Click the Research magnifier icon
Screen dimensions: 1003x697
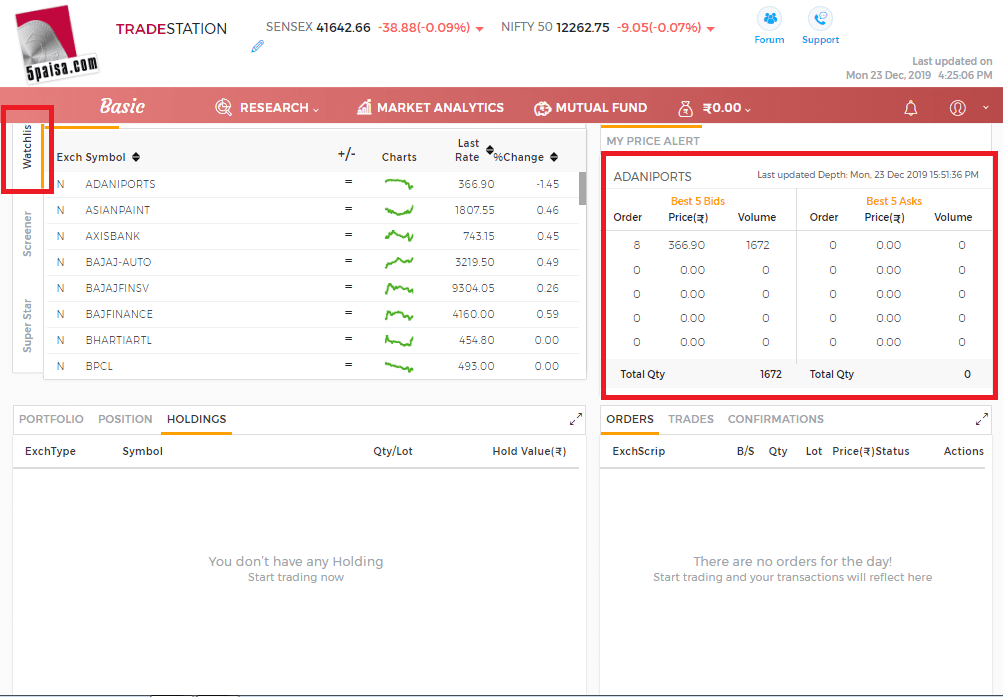(223, 107)
